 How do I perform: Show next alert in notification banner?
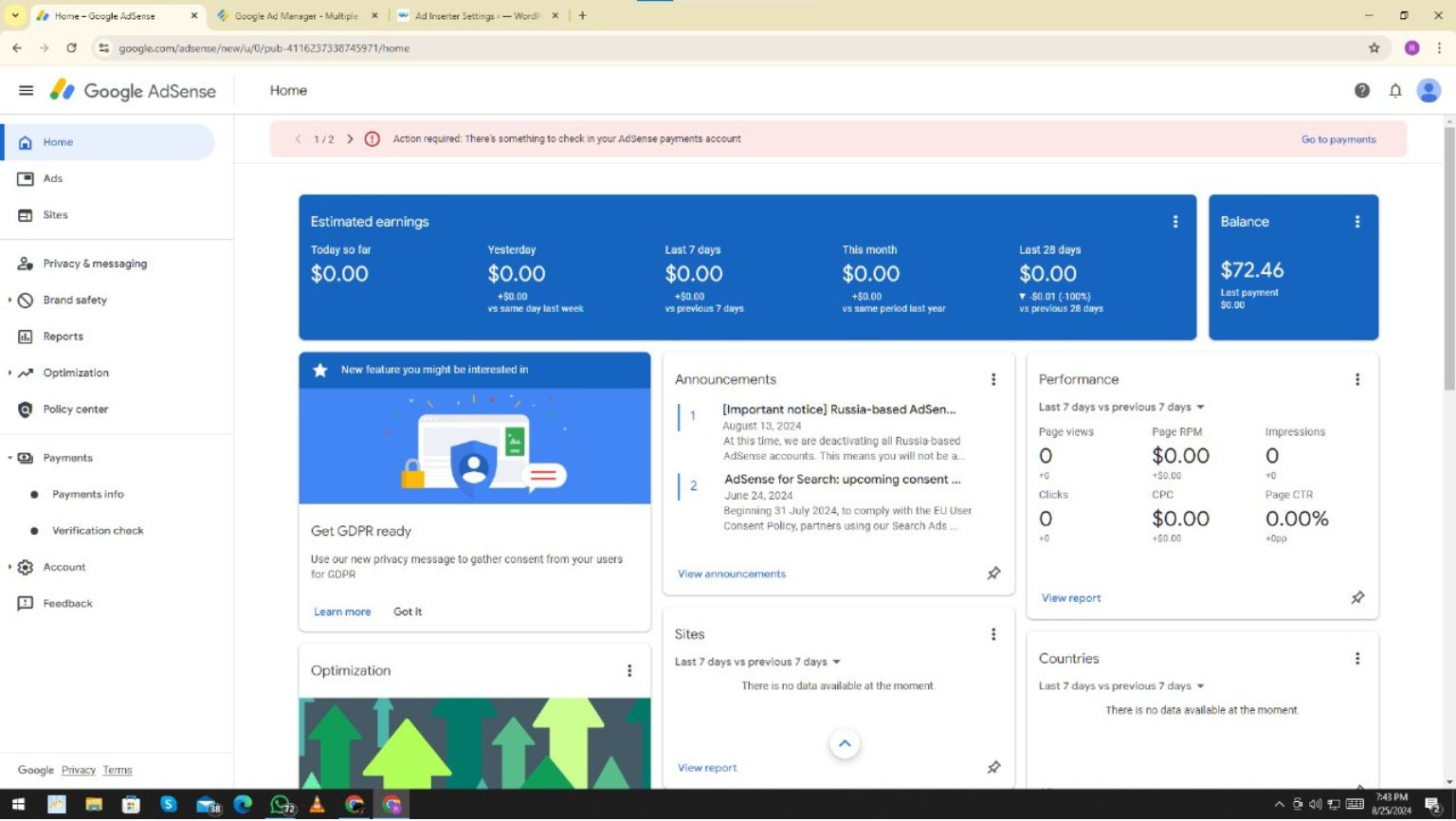click(x=350, y=139)
